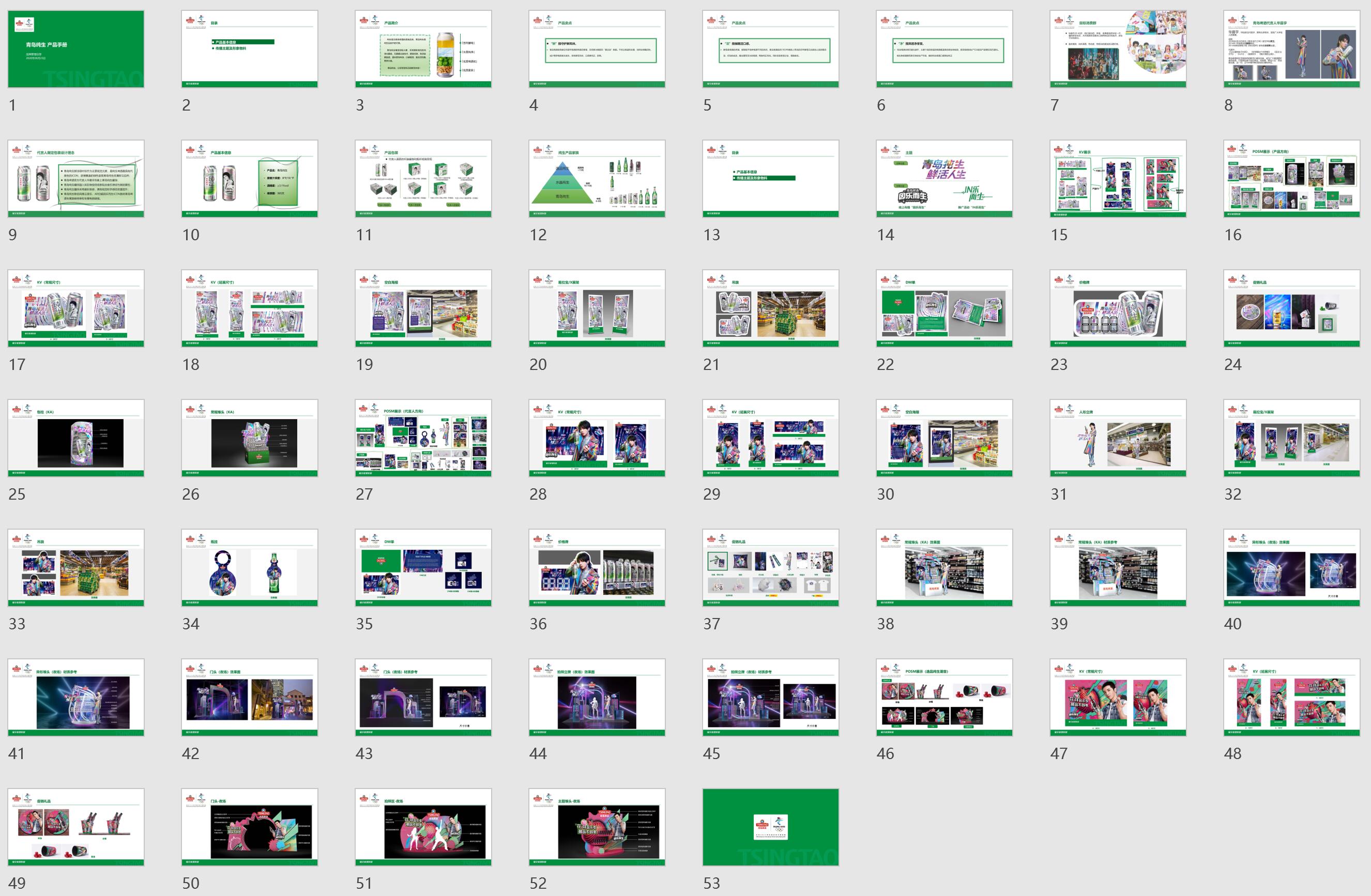Screen dimensions: 1371x896
Task: Click slide thumbnail number 4
Action: pos(597,49)
